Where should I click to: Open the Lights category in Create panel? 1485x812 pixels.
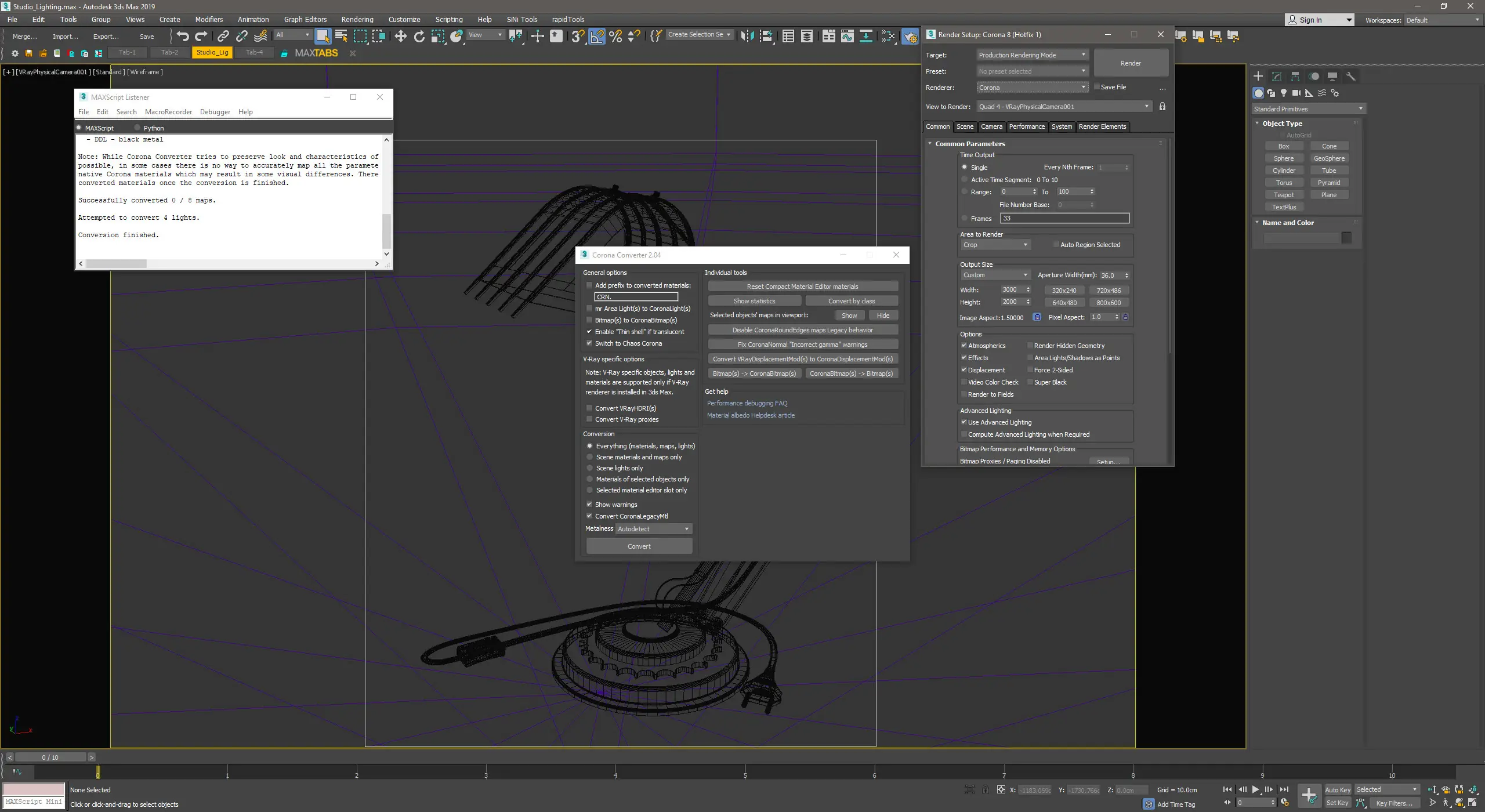[1284, 93]
